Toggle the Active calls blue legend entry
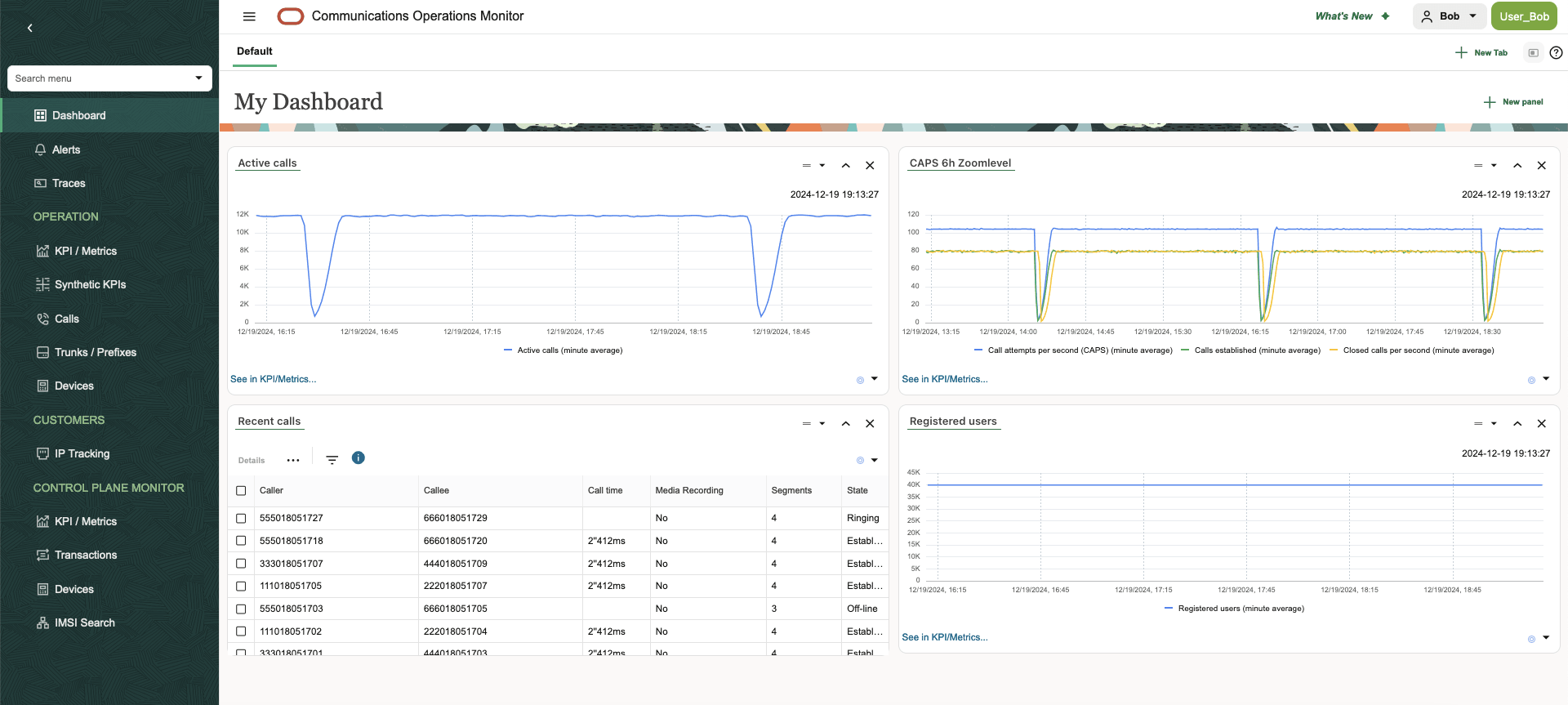This screenshot has width=1568, height=705. (563, 350)
